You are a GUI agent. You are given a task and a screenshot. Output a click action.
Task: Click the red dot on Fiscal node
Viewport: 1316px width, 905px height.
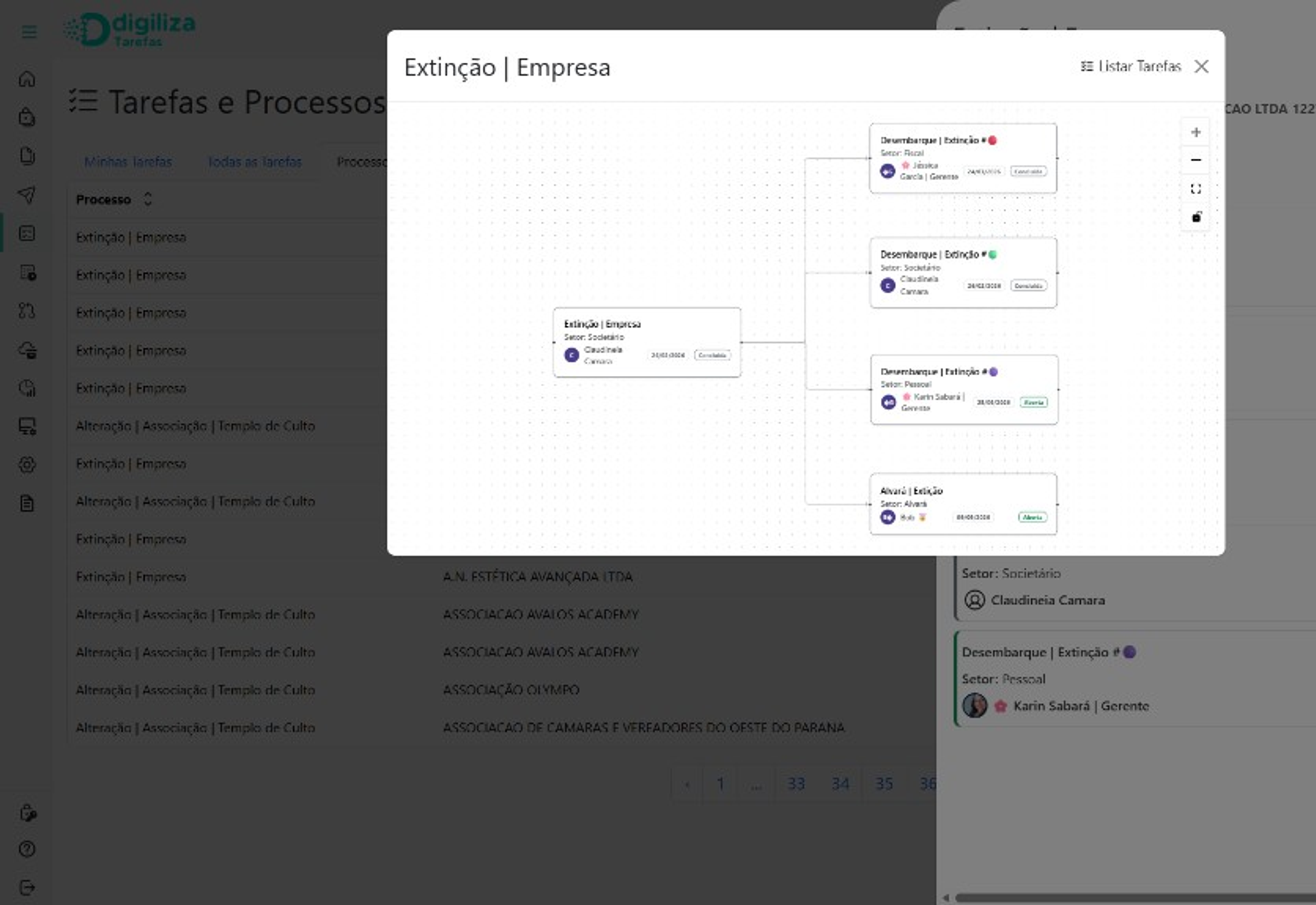tap(992, 140)
